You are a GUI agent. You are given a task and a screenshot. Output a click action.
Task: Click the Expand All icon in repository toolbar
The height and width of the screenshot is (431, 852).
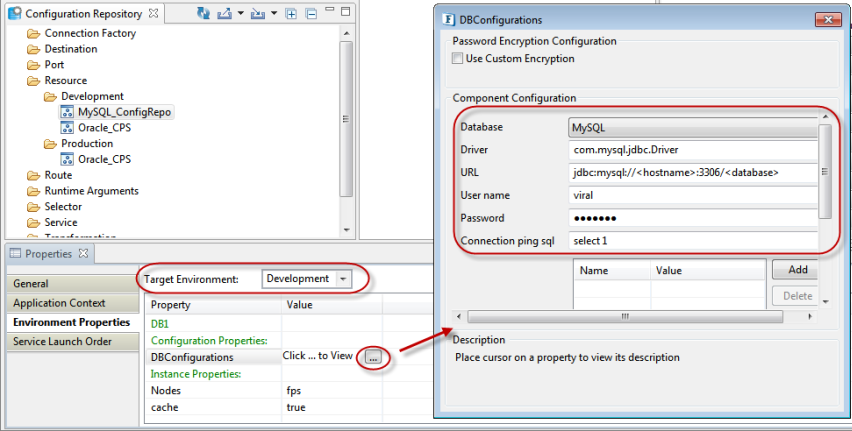292,14
